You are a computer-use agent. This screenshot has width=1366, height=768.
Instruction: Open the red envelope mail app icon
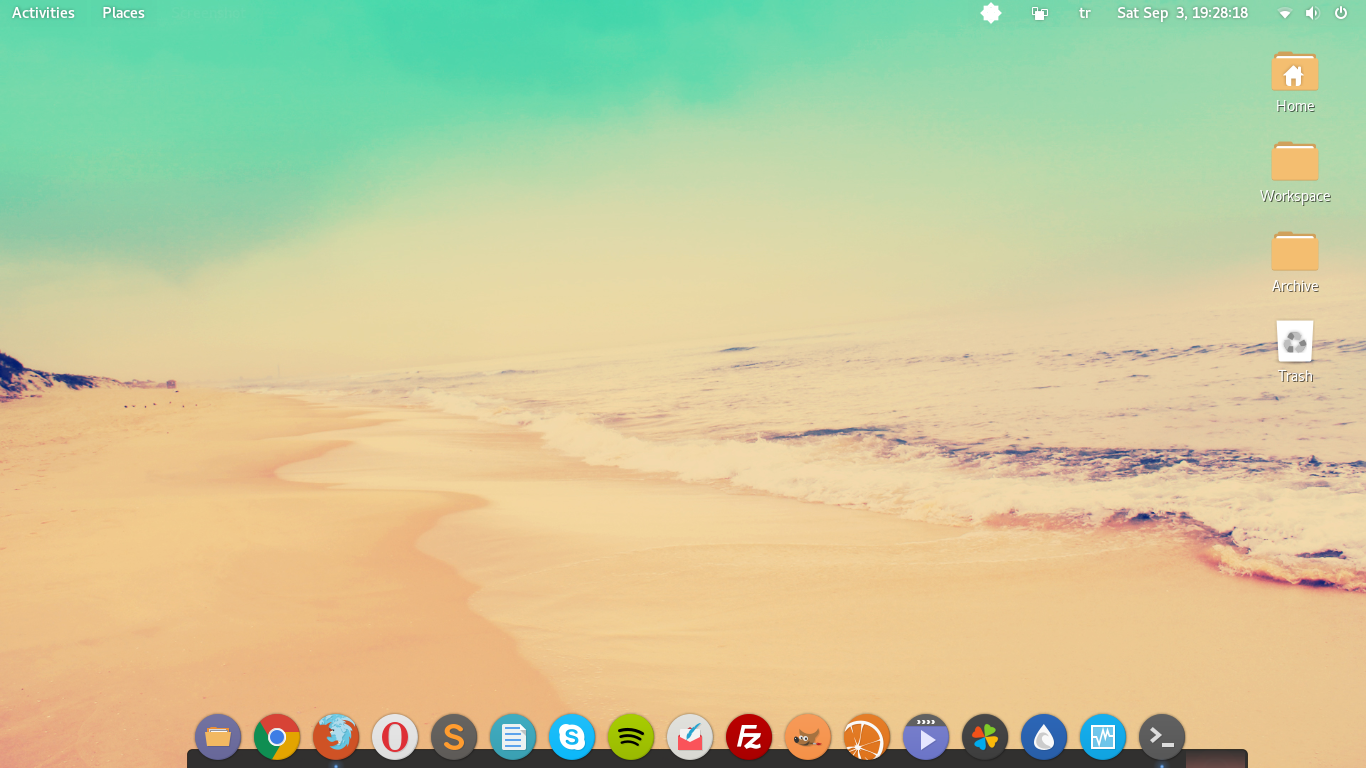[x=690, y=737]
